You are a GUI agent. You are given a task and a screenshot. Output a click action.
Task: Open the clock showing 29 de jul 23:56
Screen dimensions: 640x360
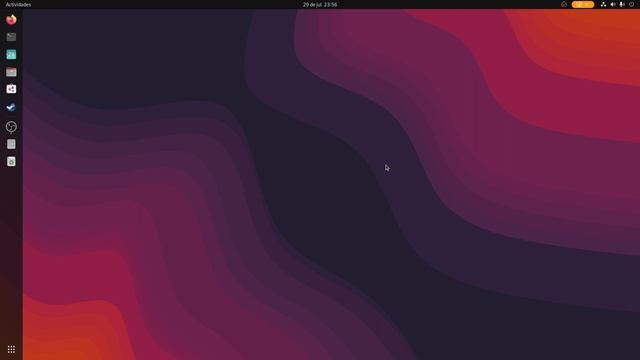(320, 4)
